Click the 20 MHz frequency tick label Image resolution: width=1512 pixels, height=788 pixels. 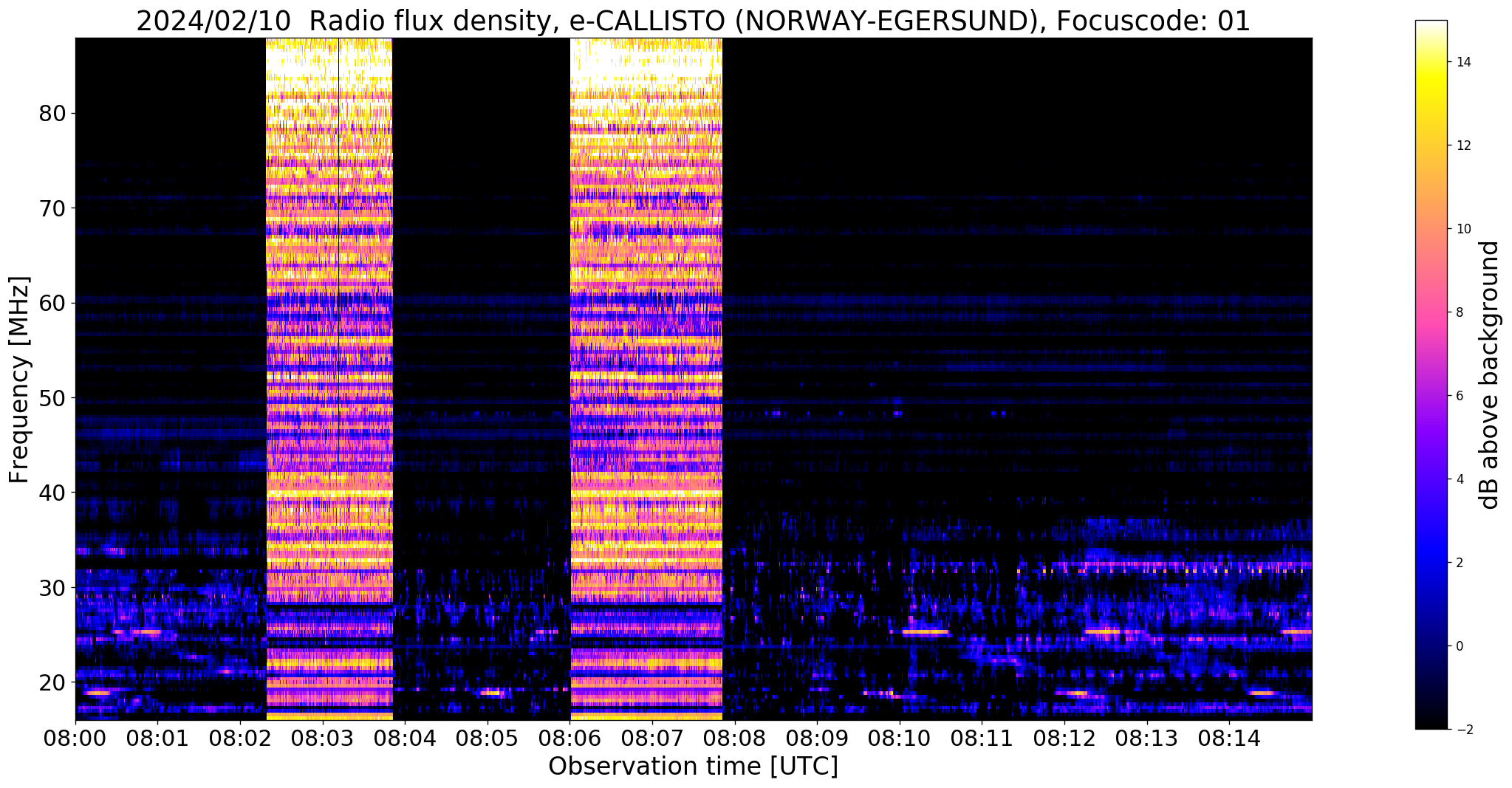(52, 682)
